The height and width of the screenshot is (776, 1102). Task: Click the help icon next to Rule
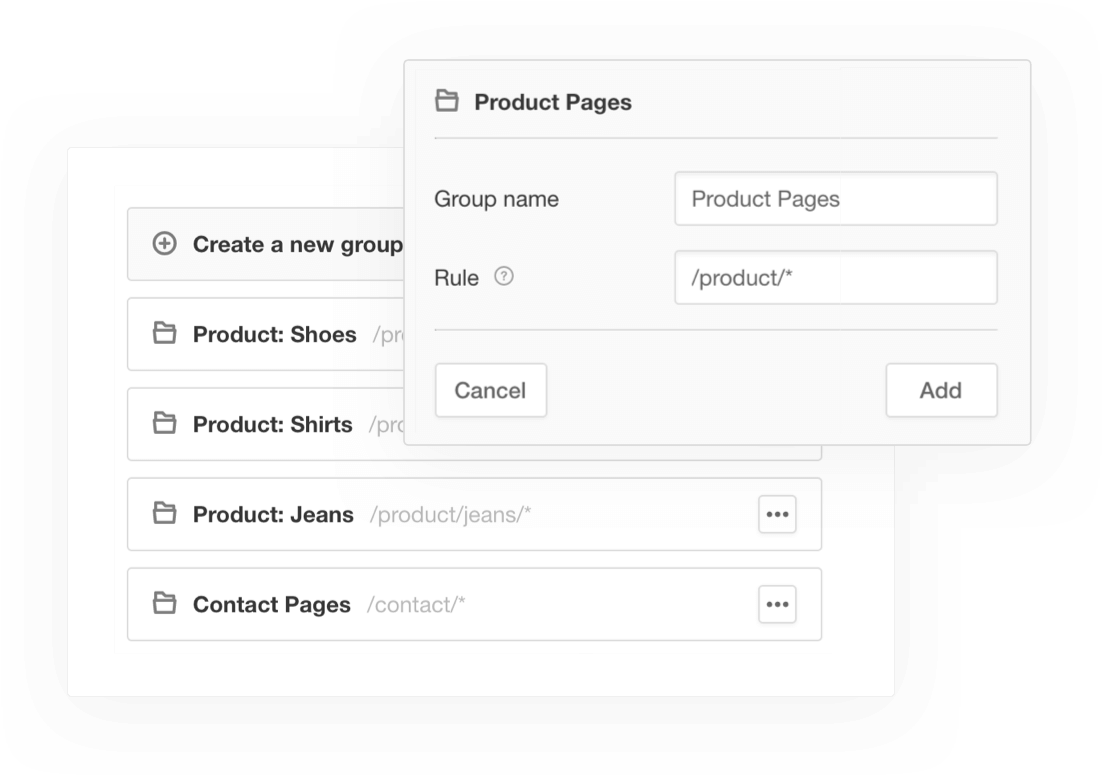pos(504,277)
